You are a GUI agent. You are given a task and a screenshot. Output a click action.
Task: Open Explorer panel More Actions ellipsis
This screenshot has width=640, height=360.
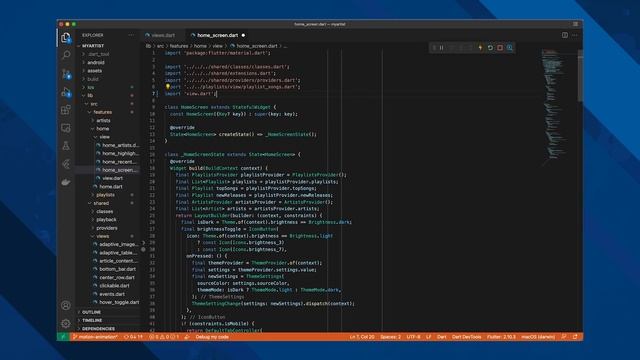click(131, 35)
